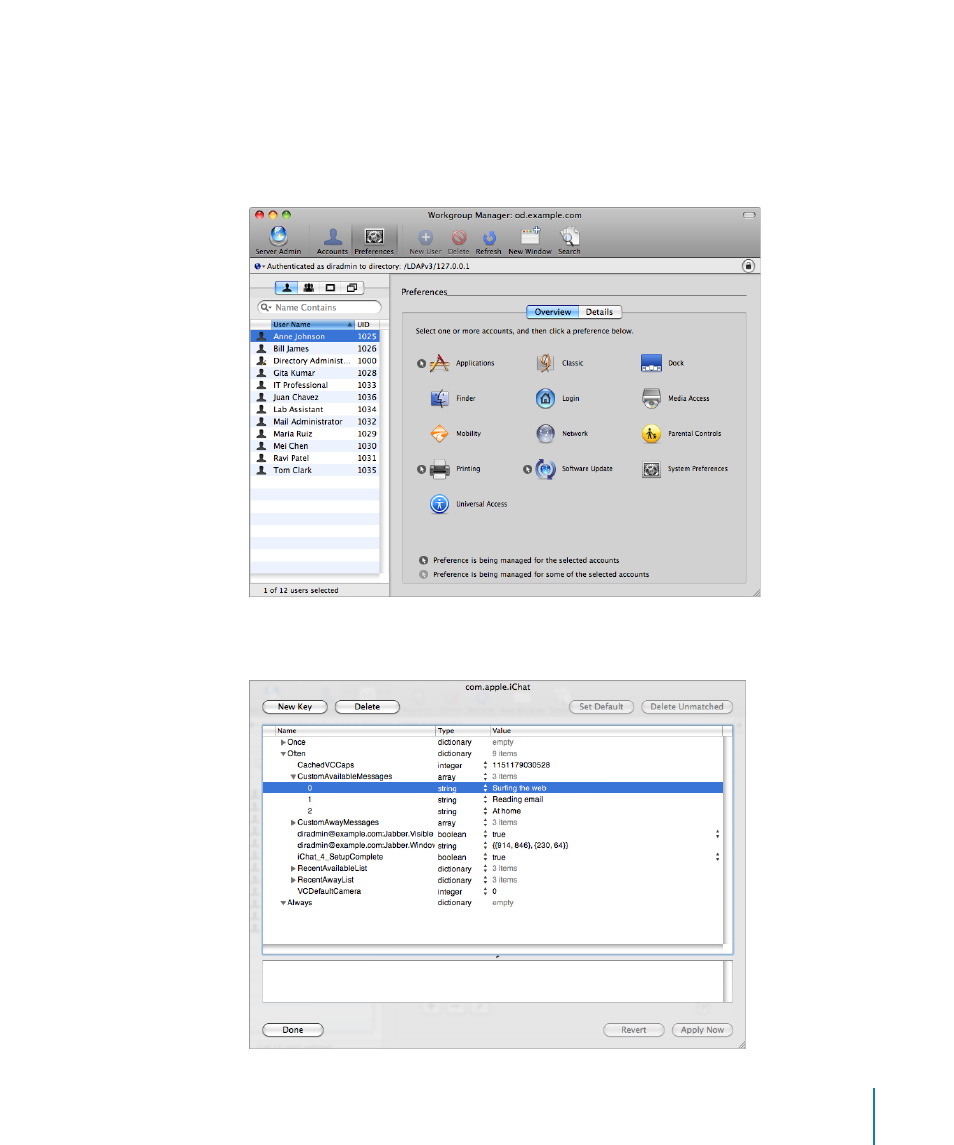
Task: Click the directory globe icon beside Authenticated
Action: (x=257, y=267)
